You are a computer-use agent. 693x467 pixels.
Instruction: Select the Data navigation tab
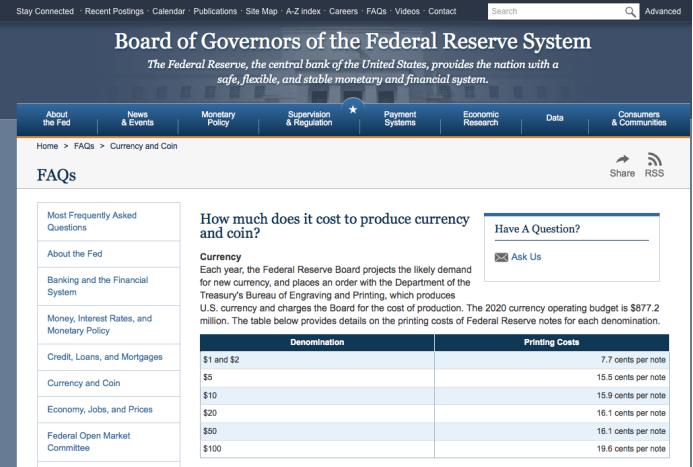(555, 118)
